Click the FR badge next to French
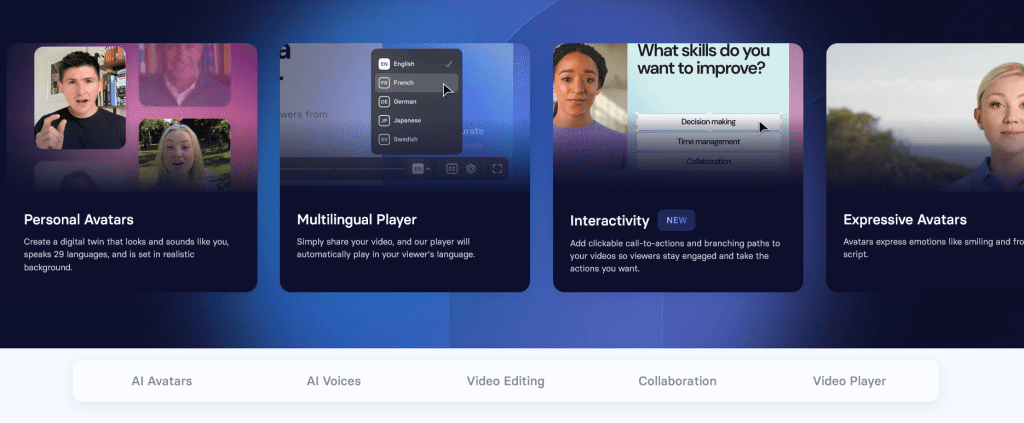1024x423 pixels. click(x=384, y=83)
